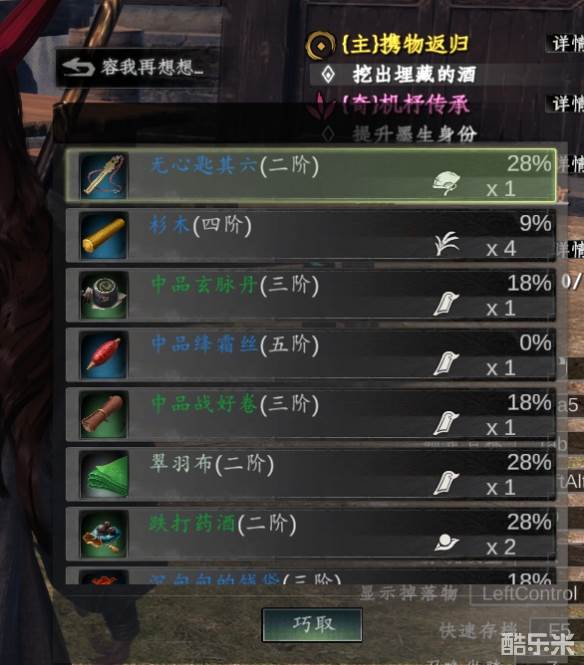Click the red 中品绛霜丝 silk icon
The height and width of the screenshot is (665, 584).
[103, 355]
